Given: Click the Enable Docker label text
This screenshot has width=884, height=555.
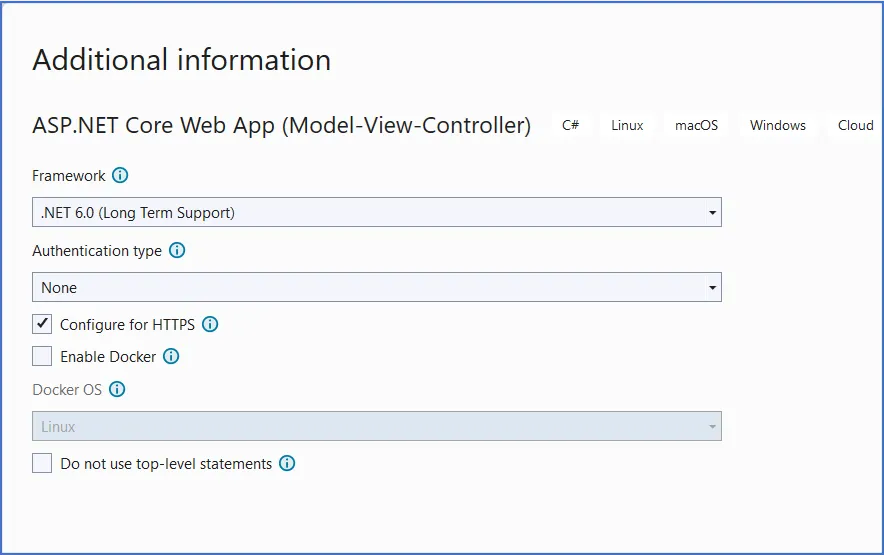Looking at the screenshot, I should 108,356.
